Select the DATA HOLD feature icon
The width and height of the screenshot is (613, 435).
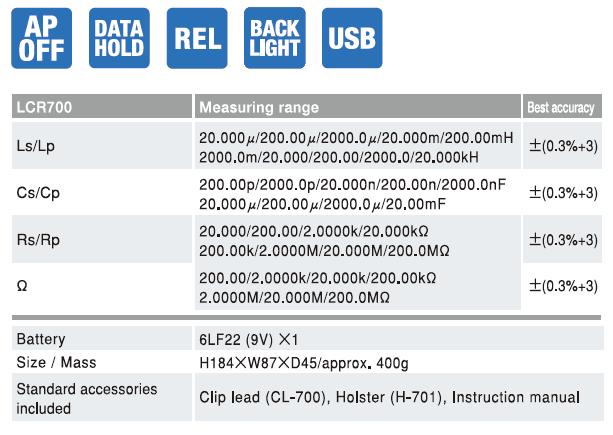point(119,38)
